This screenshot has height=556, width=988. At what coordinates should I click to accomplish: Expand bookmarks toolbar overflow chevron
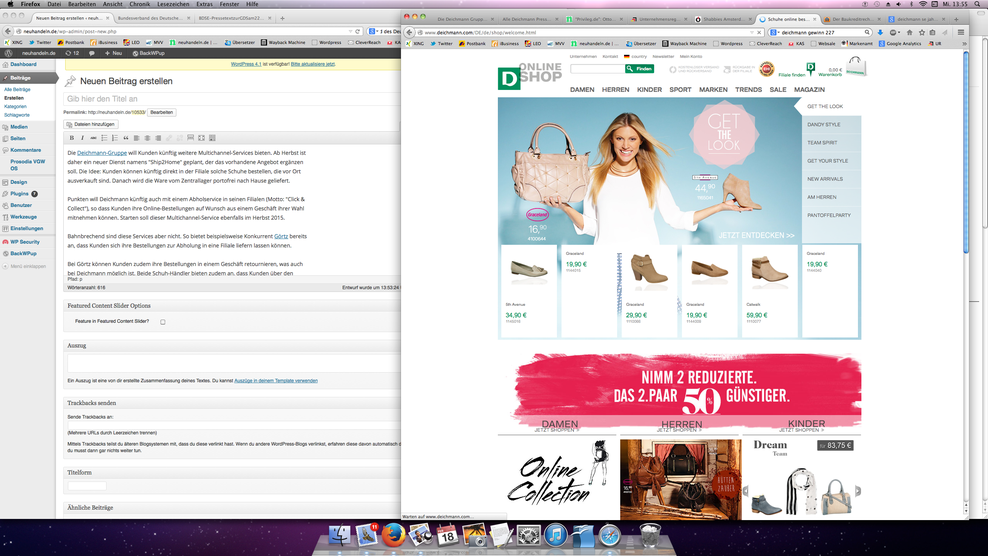(964, 43)
